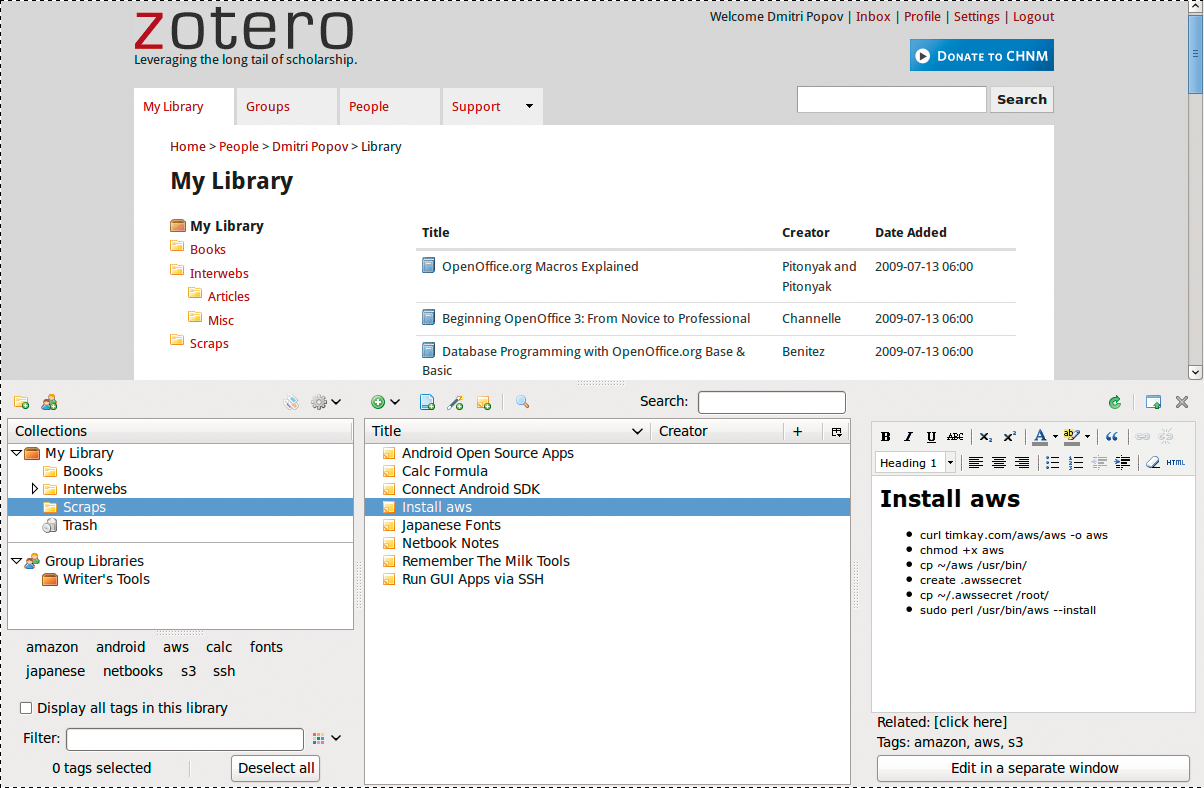Viewport: 1204px width, 788px height.
Task: Align note text right
Action: [1021, 462]
